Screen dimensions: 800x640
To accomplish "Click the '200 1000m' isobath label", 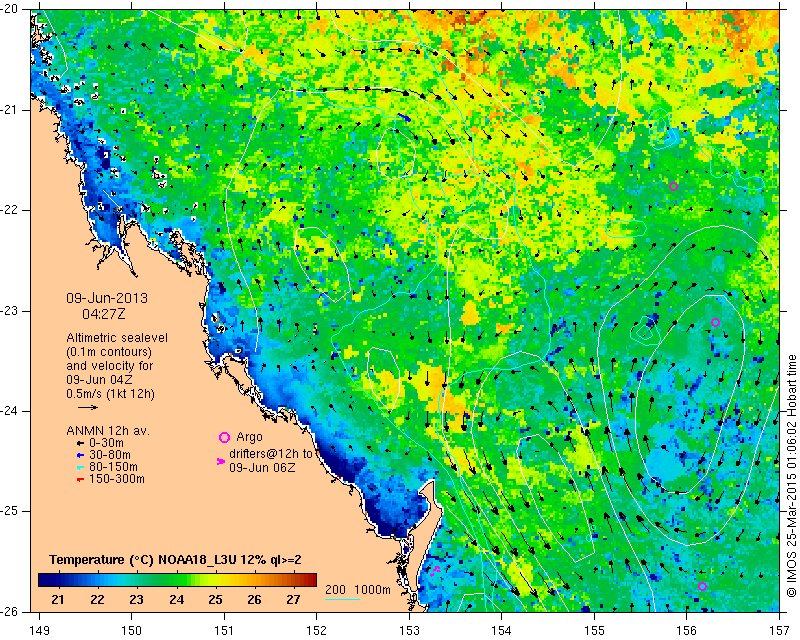I will [358, 590].
